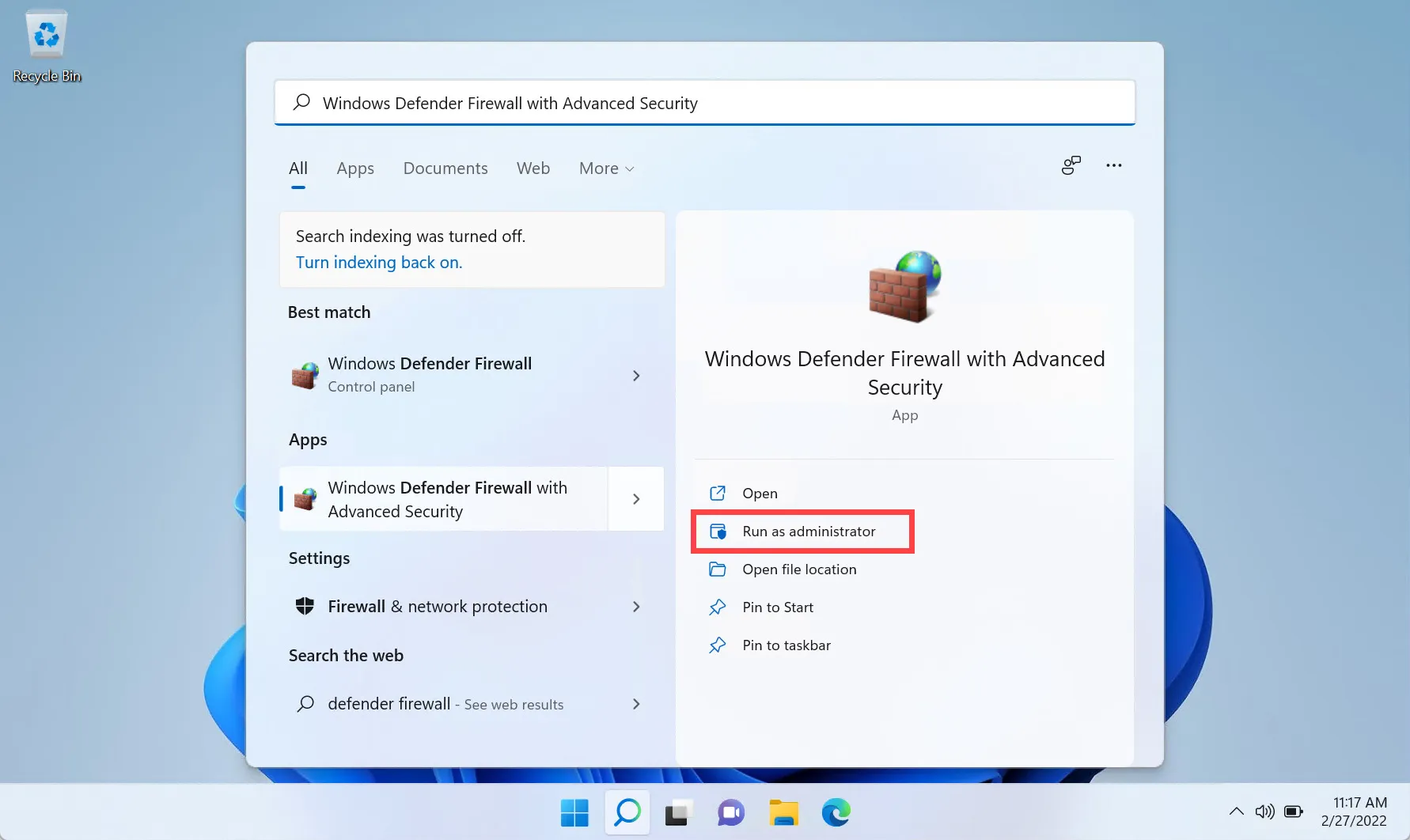Click the large firewall app icon in preview pane
This screenshot has width=1410, height=840.
(x=905, y=286)
